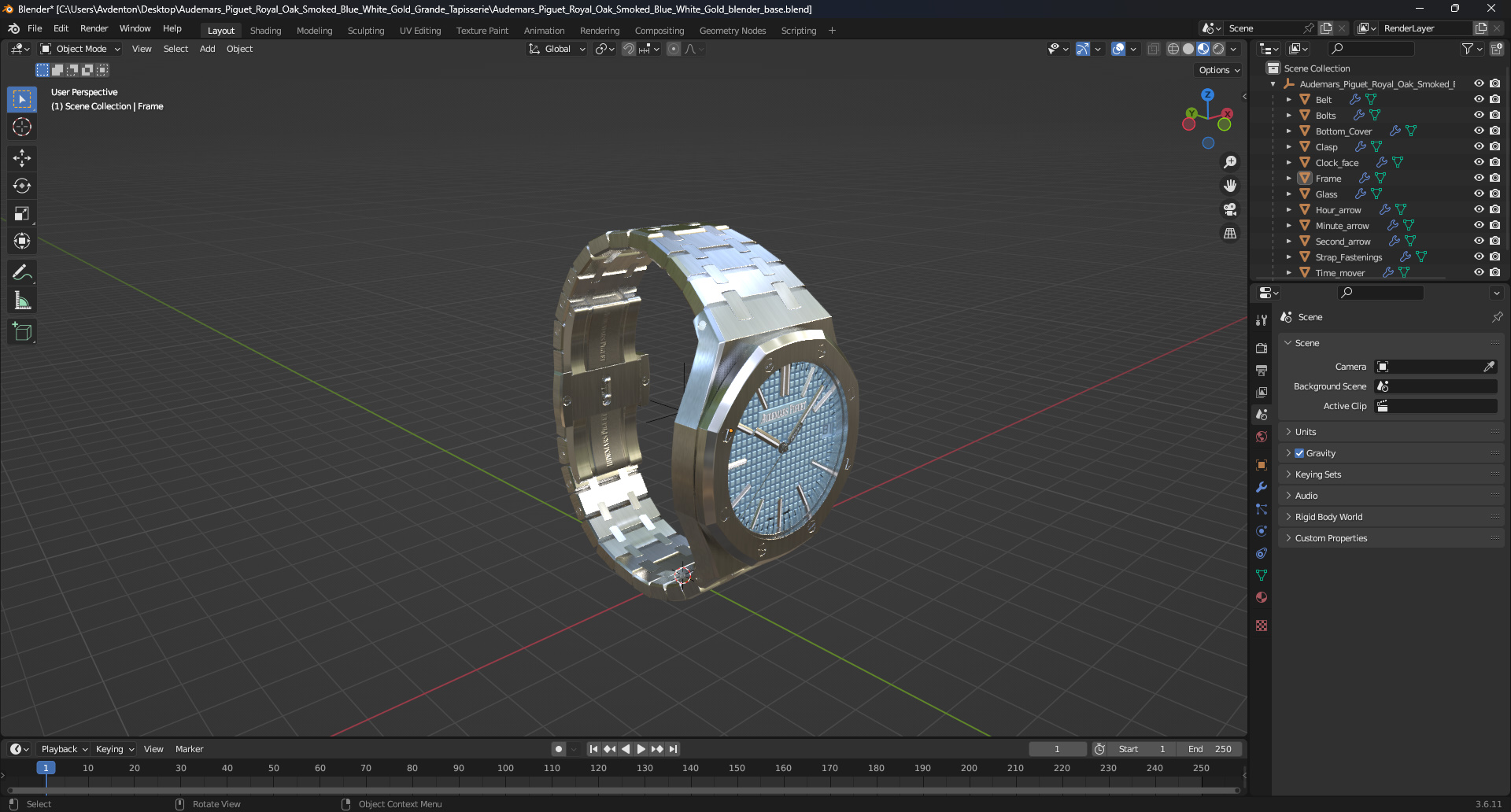Switch to the UV Editing workspace
This screenshot has width=1511, height=812.
pos(420,31)
